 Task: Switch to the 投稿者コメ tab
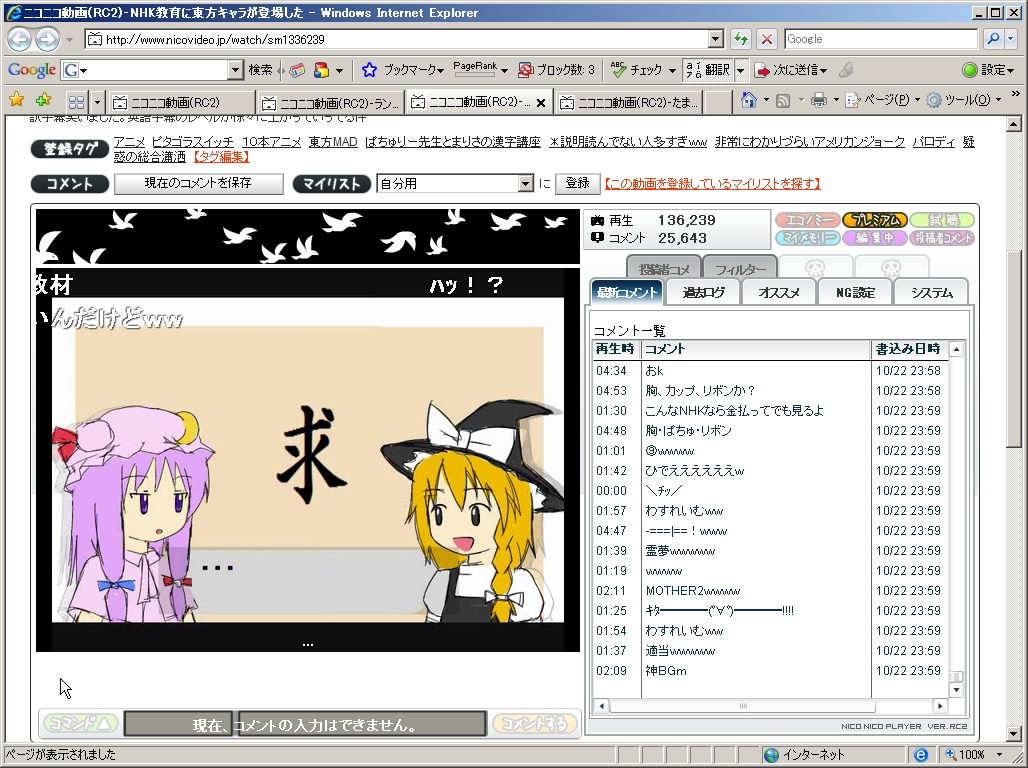(x=663, y=268)
